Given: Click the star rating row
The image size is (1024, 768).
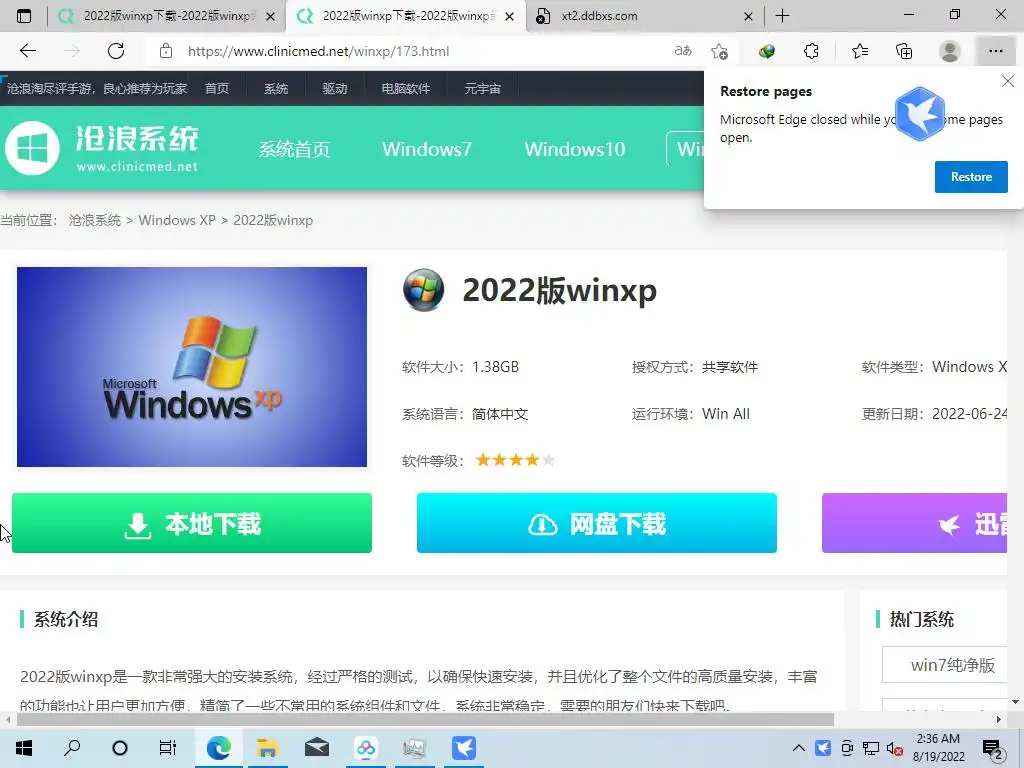Looking at the screenshot, I should click(515, 460).
